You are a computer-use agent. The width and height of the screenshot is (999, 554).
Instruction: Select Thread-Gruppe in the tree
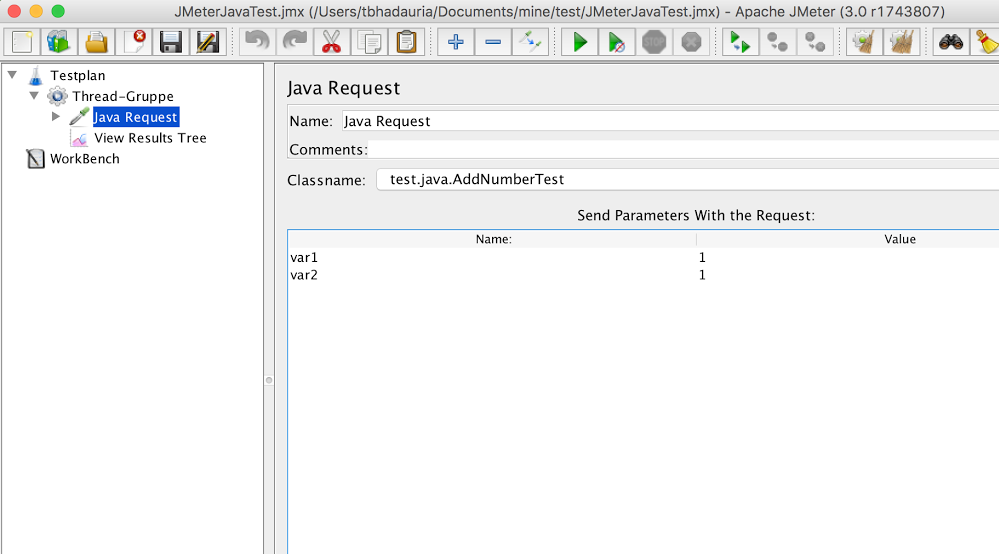pyautogui.click(x=123, y=96)
